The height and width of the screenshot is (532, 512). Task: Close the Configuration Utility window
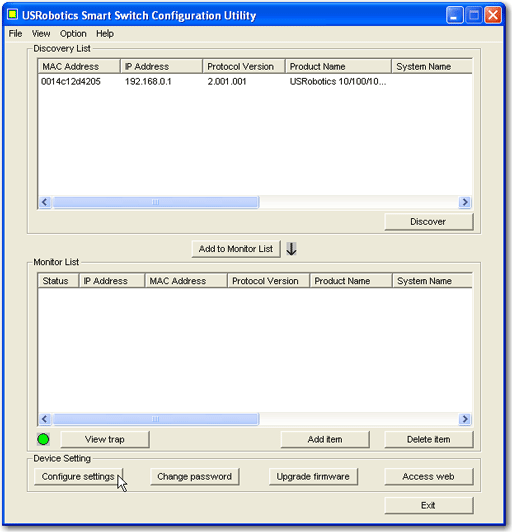click(493, 15)
